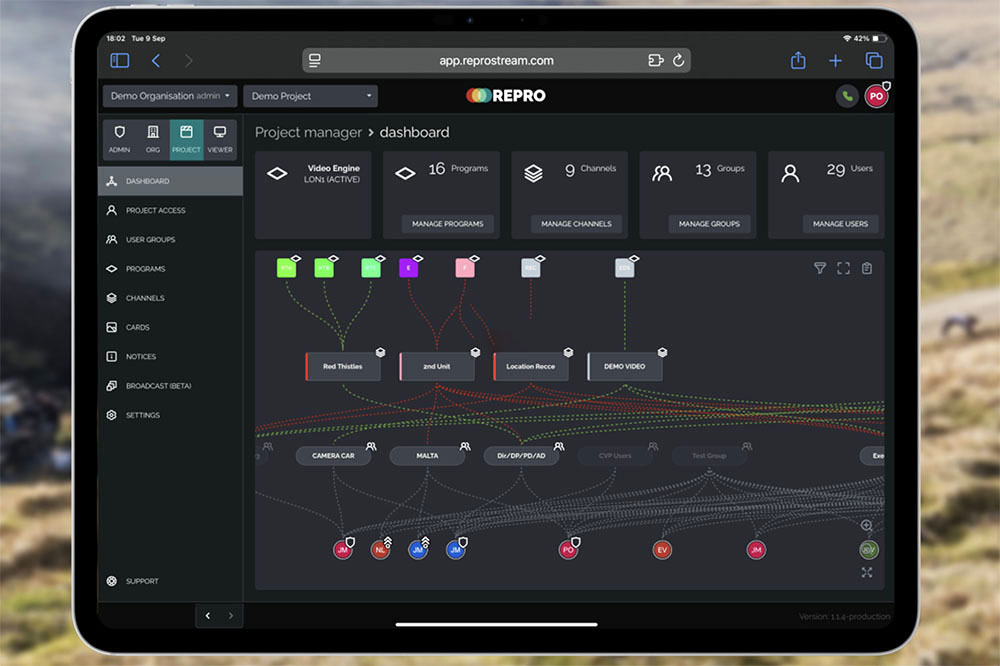Click the green phone call icon
1000x666 pixels.
point(847,96)
